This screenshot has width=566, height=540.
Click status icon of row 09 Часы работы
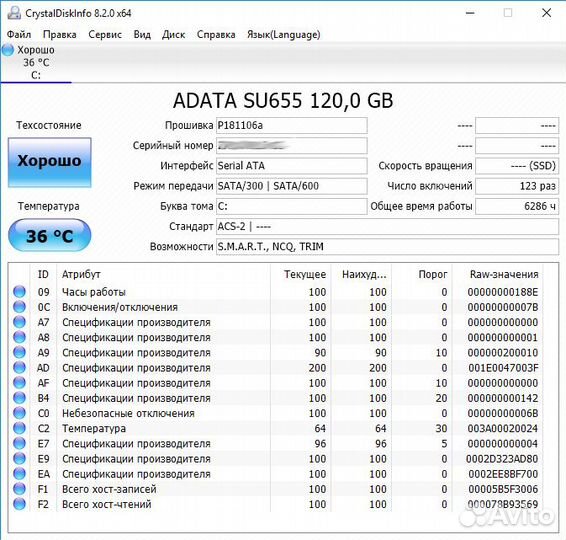pos(19,292)
